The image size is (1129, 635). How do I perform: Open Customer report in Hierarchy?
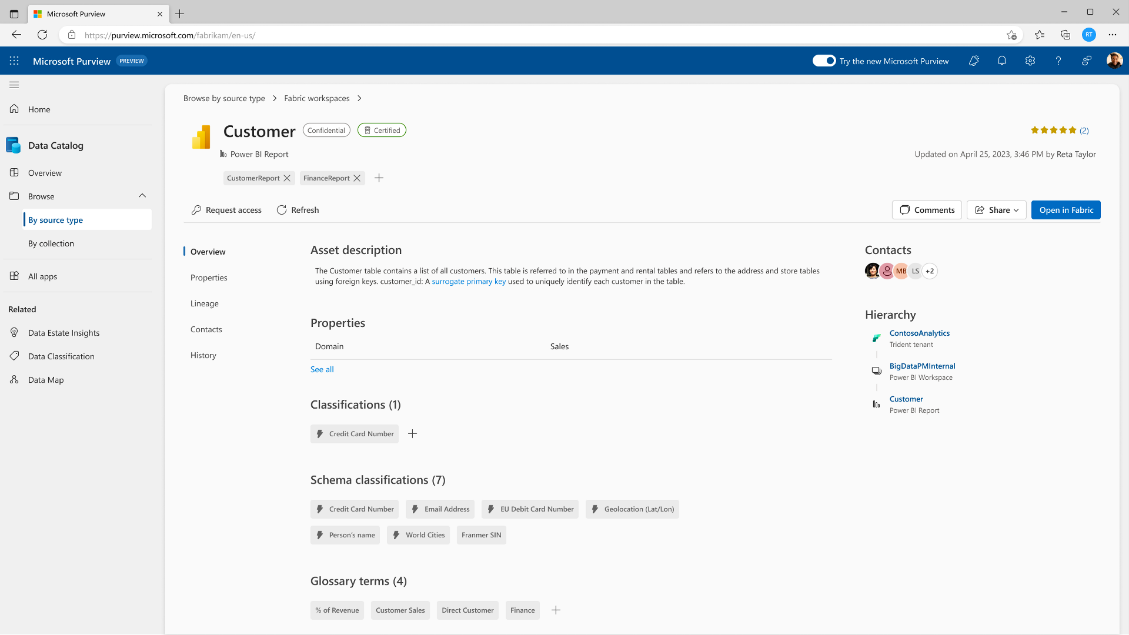[x=906, y=400]
